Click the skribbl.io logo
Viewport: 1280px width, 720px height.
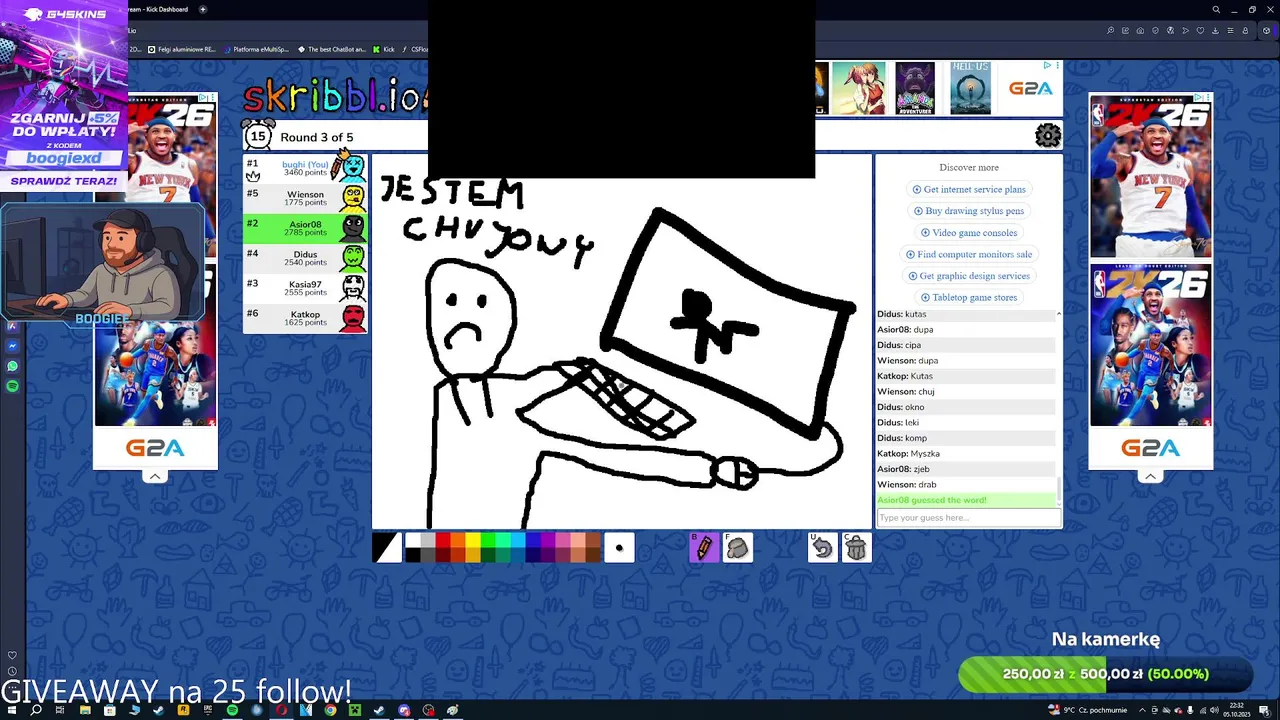click(335, 97)
